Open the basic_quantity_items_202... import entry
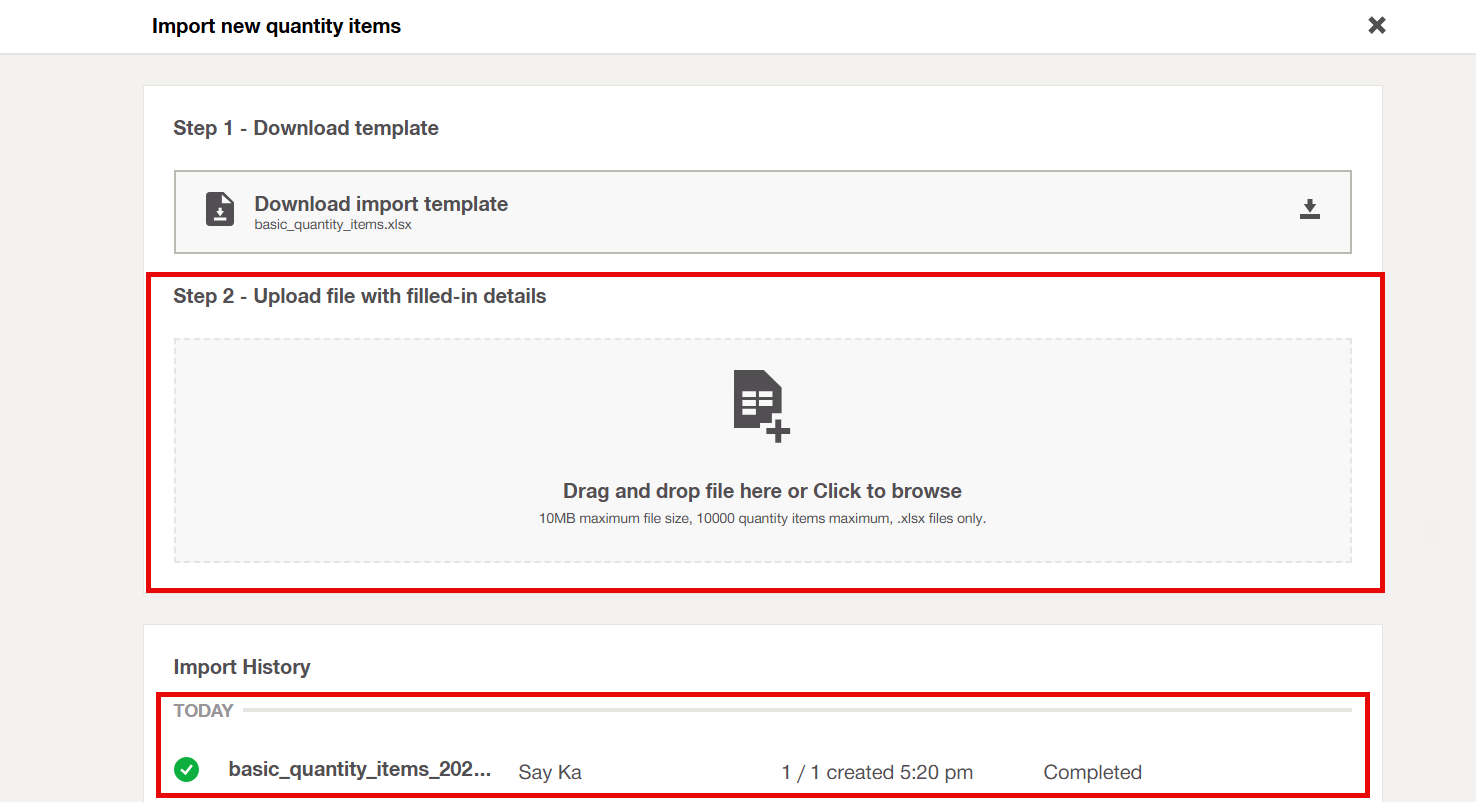1476x802 pixels. pos(360,769)
